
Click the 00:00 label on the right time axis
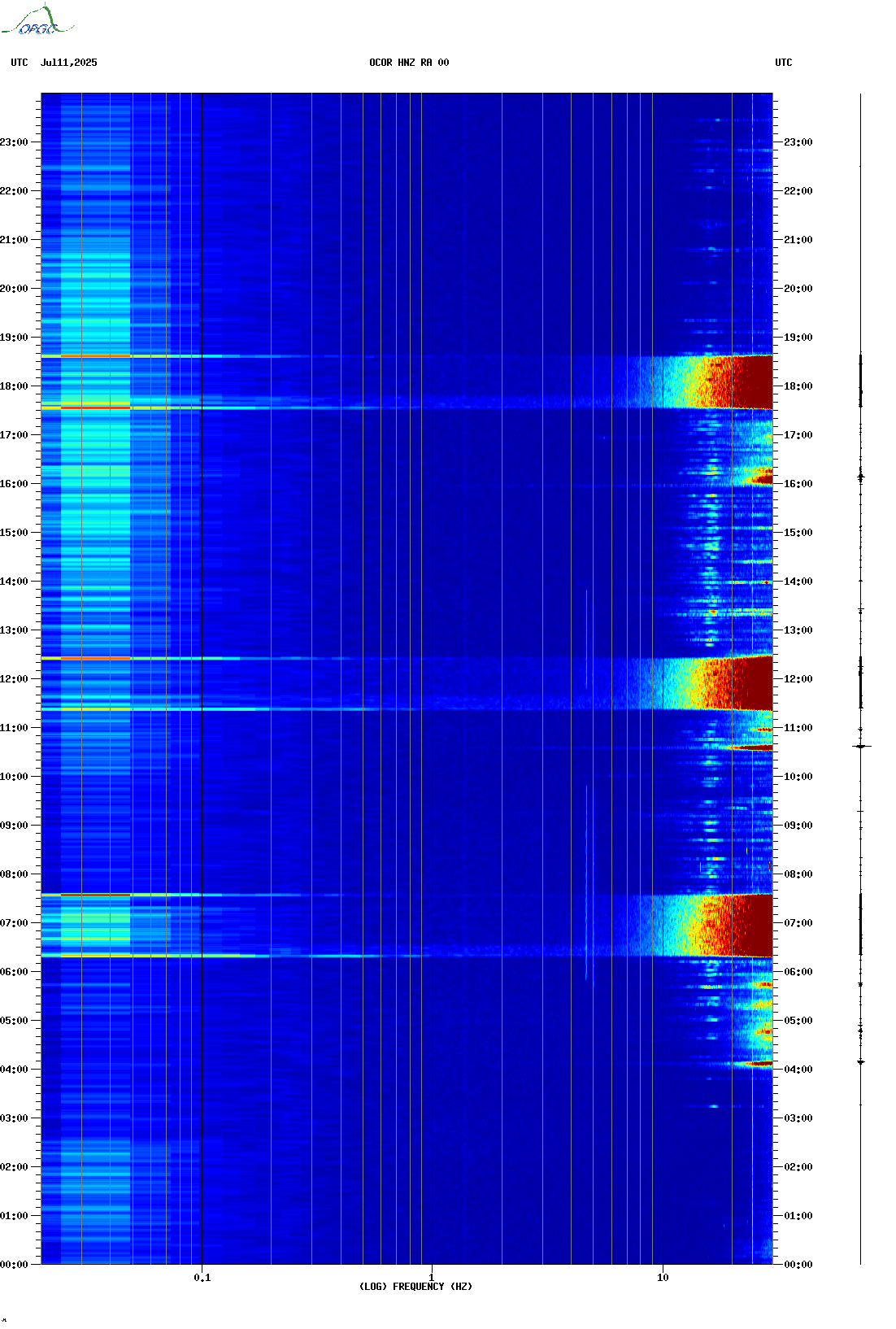pos(798,1265)
